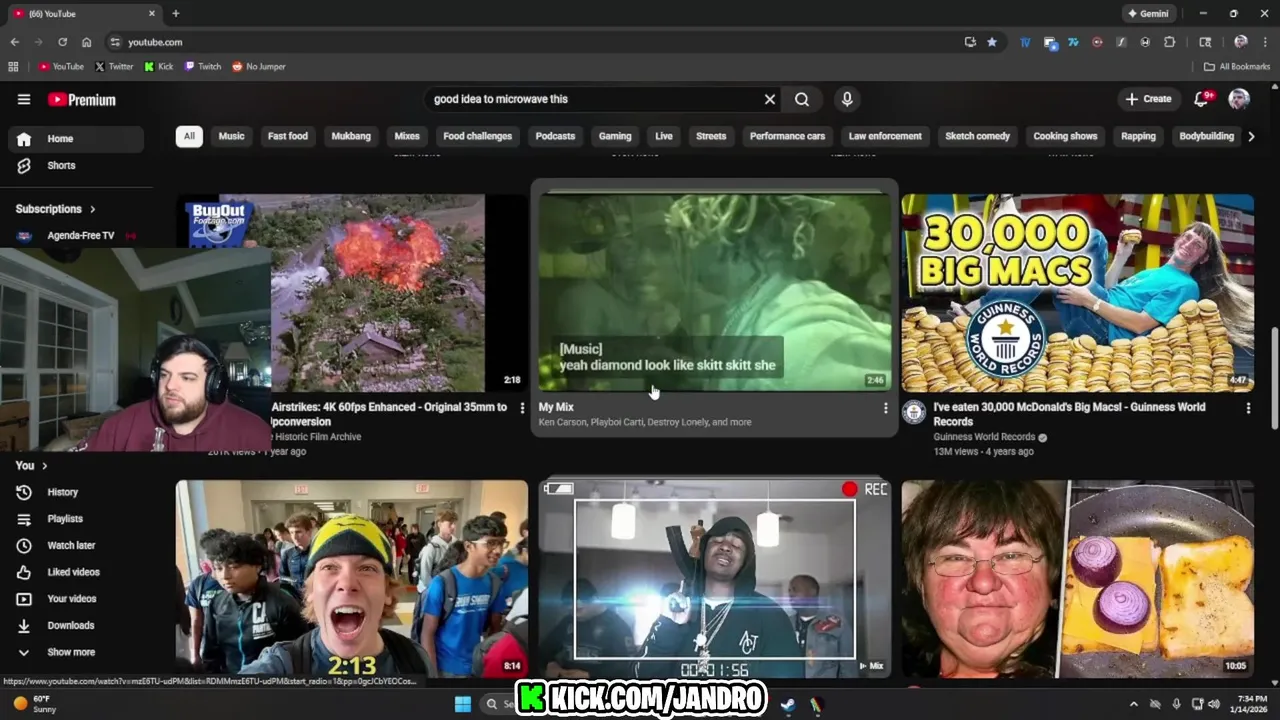The image size is (1280, 720).
Task: Open the YouTube account avatar menu
Action: tap(1239, 98)
